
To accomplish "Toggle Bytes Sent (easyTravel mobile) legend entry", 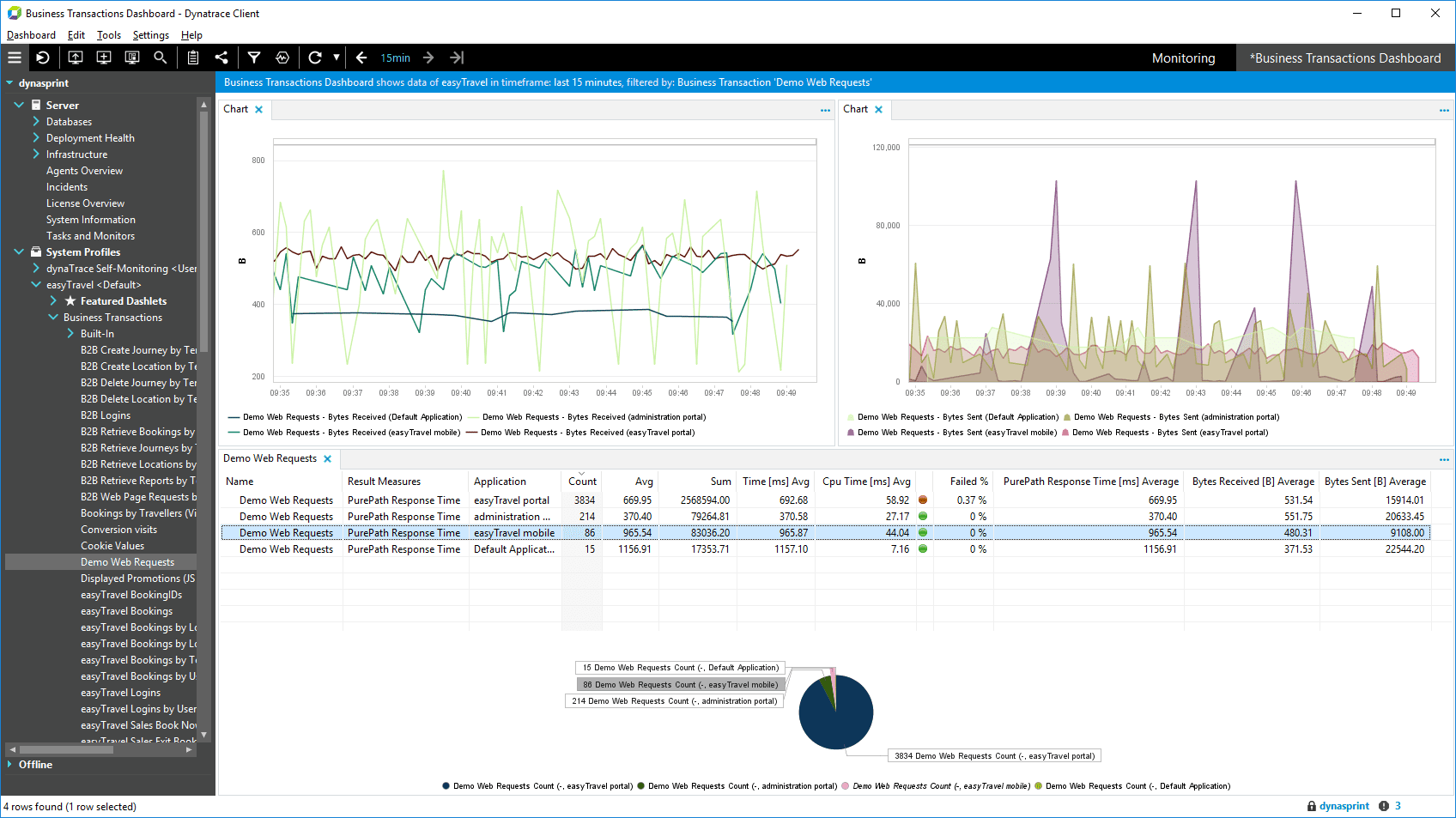I will pyautogui.click(x=952, y=433).
